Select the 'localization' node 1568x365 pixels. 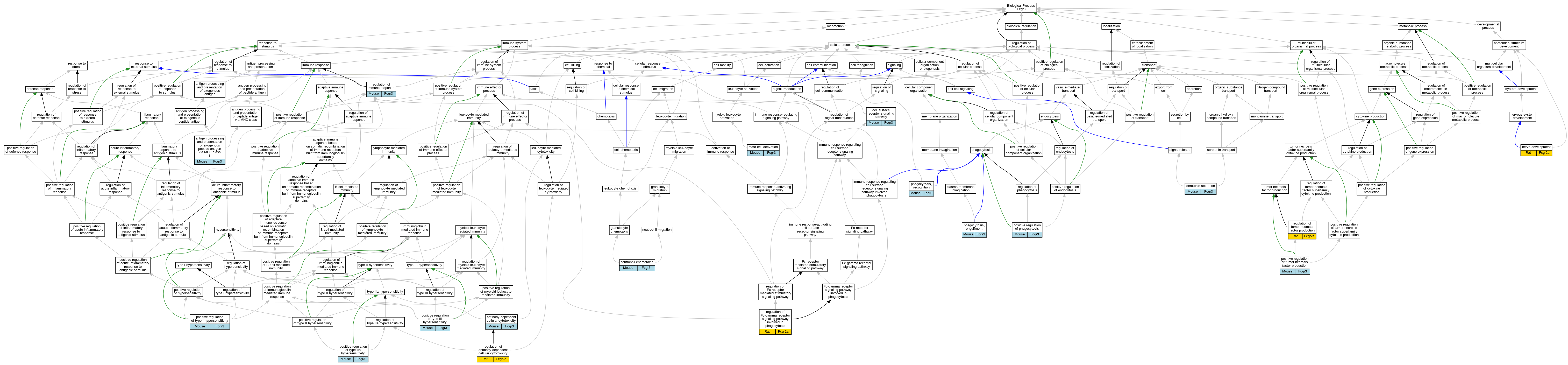(1111, 26)
